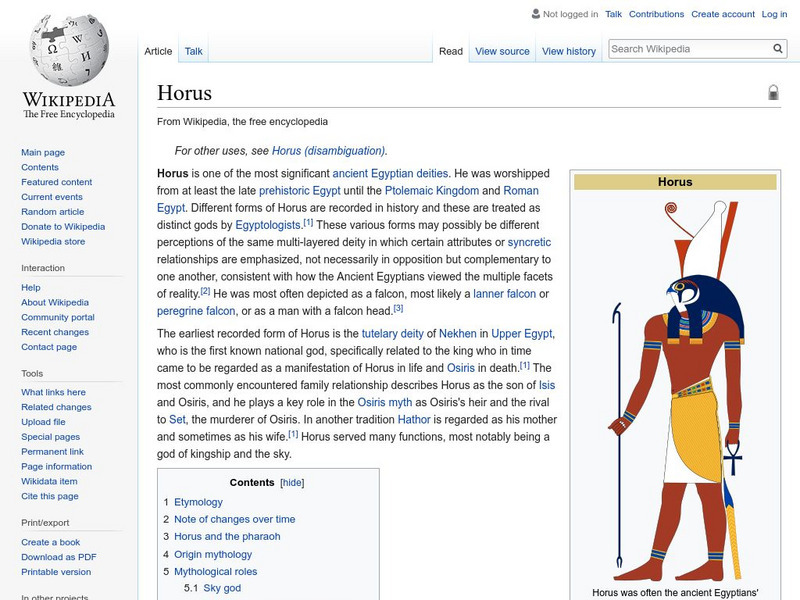This screenshot has height=600, width=800.
Task: Follow the Upper Egypt link
Action: point(521,333)
